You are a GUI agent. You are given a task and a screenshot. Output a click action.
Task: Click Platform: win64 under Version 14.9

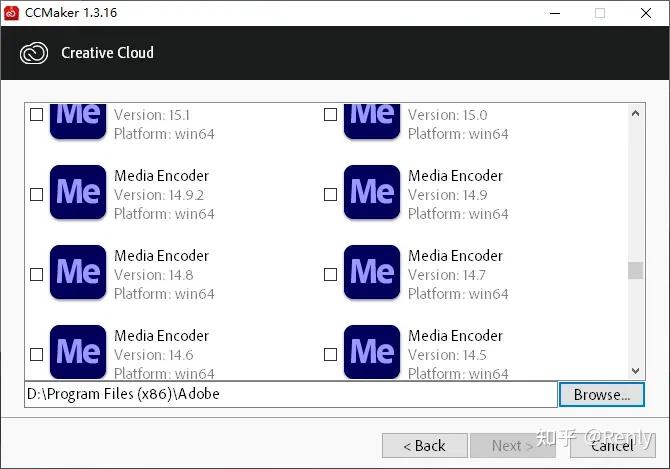click(458, 214)
